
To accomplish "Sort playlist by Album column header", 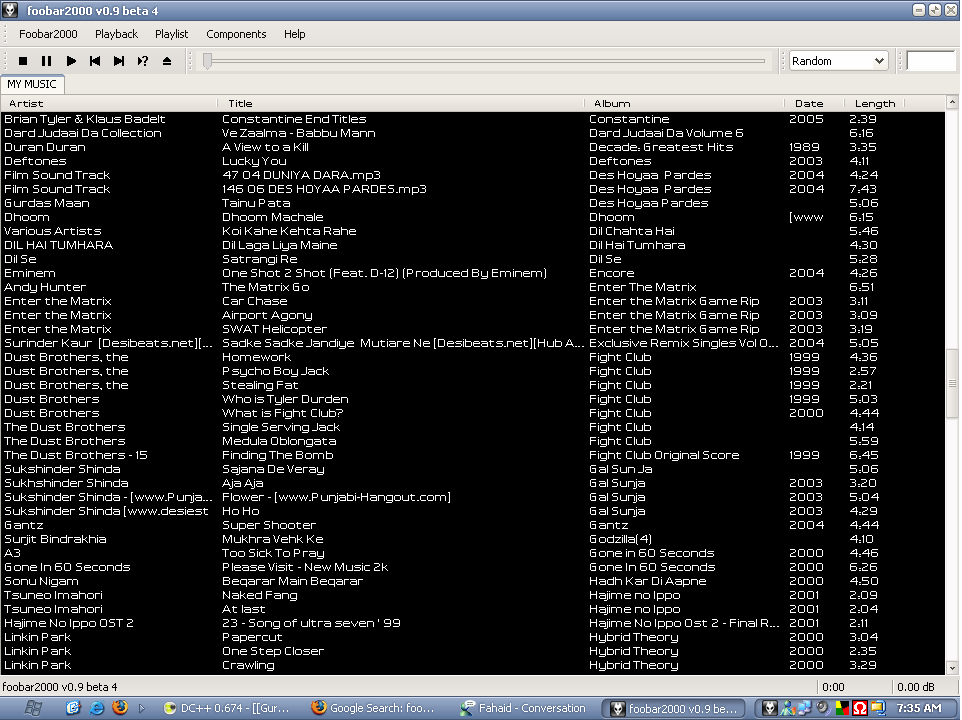I will 684,104.
